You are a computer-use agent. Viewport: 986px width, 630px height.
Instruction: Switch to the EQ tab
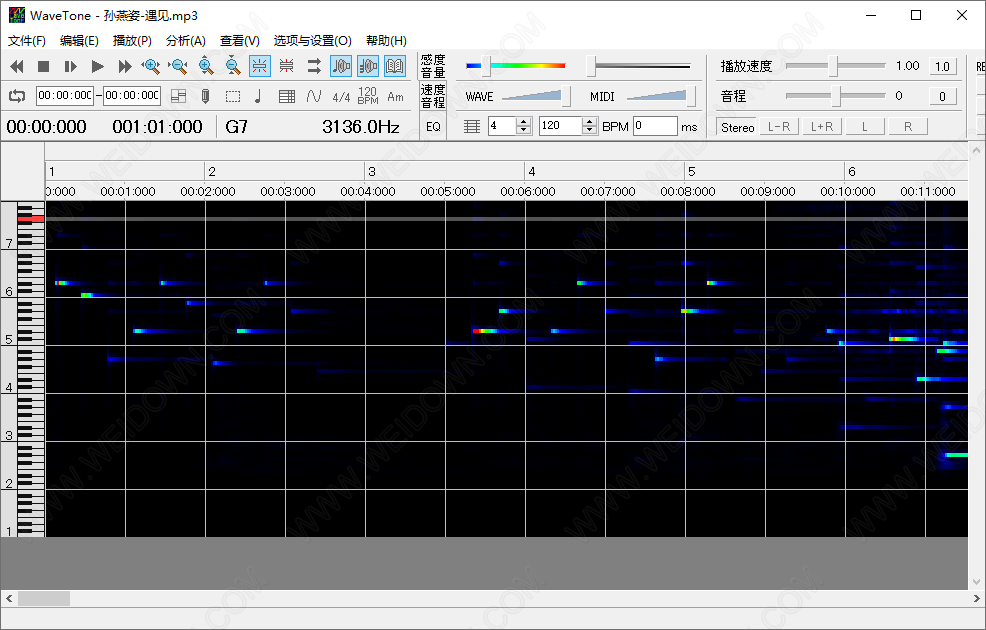click(x=433, y=126)
